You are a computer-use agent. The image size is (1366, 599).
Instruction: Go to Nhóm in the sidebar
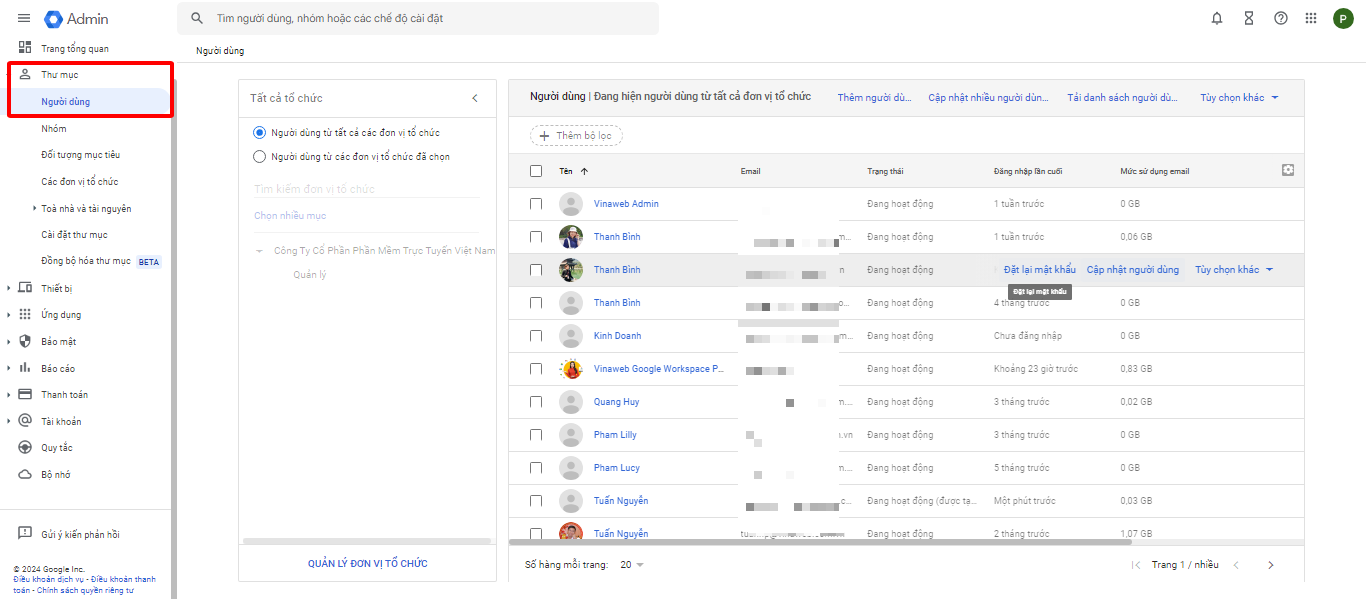click(54, 129)
